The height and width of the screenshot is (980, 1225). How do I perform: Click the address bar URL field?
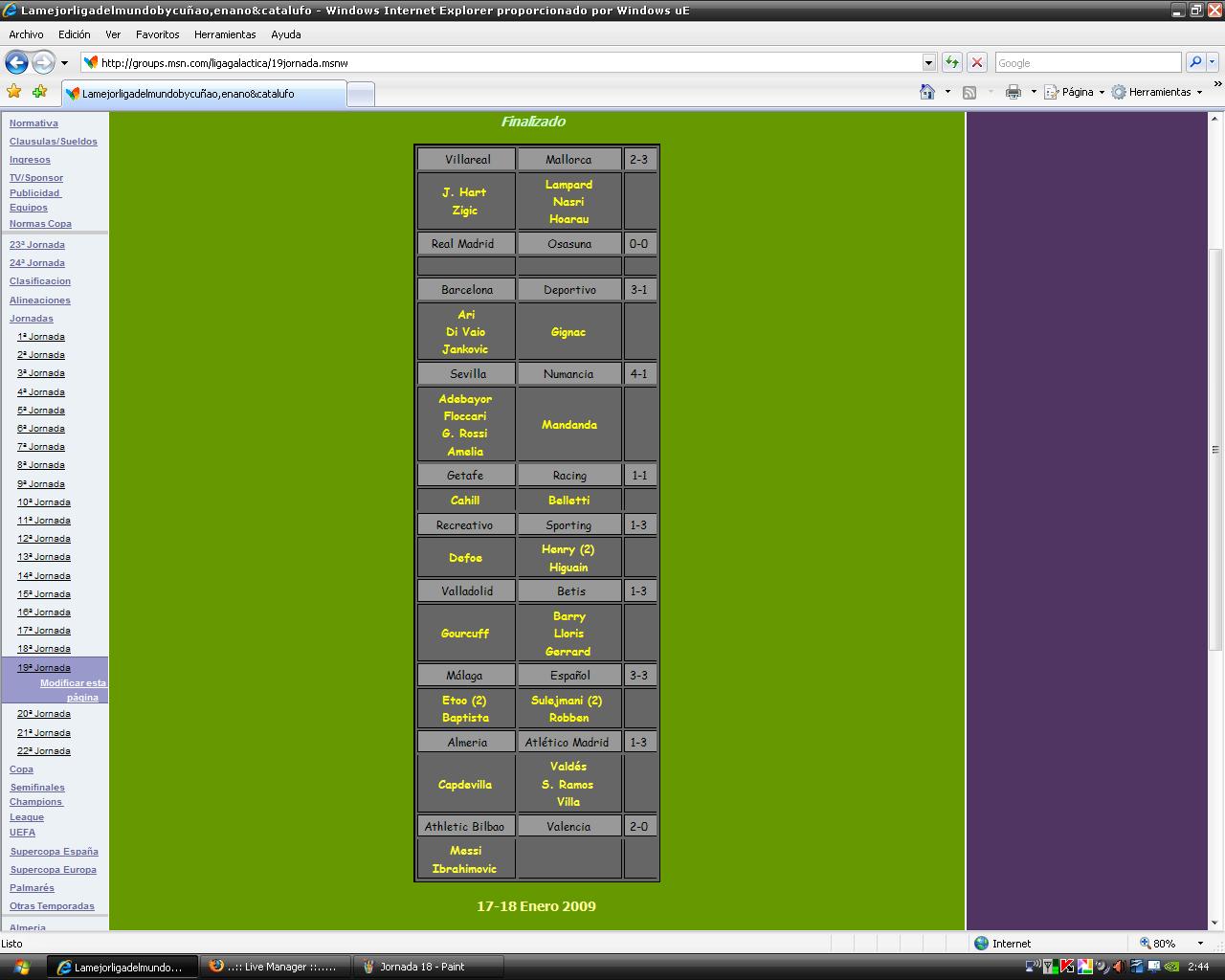click(501, 63)
